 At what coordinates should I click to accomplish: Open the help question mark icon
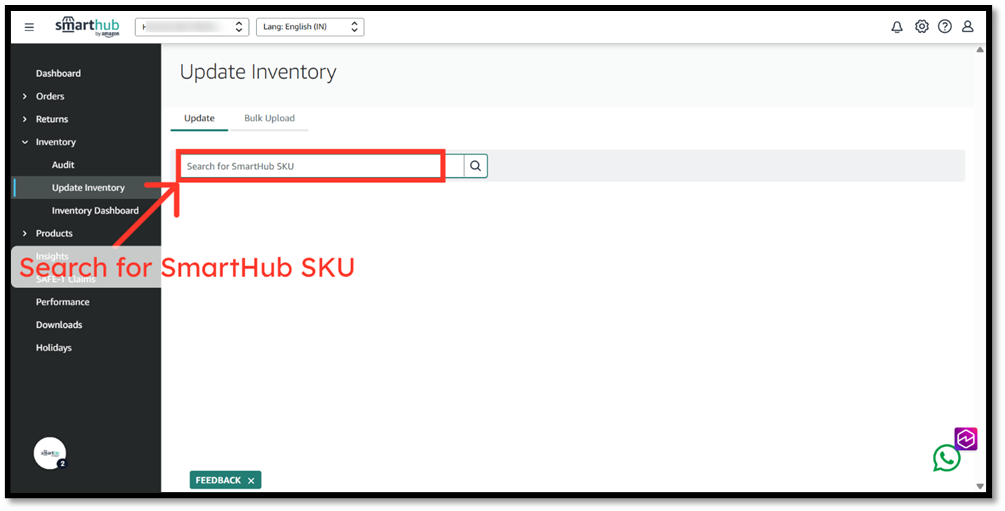[x=945, y=26]
